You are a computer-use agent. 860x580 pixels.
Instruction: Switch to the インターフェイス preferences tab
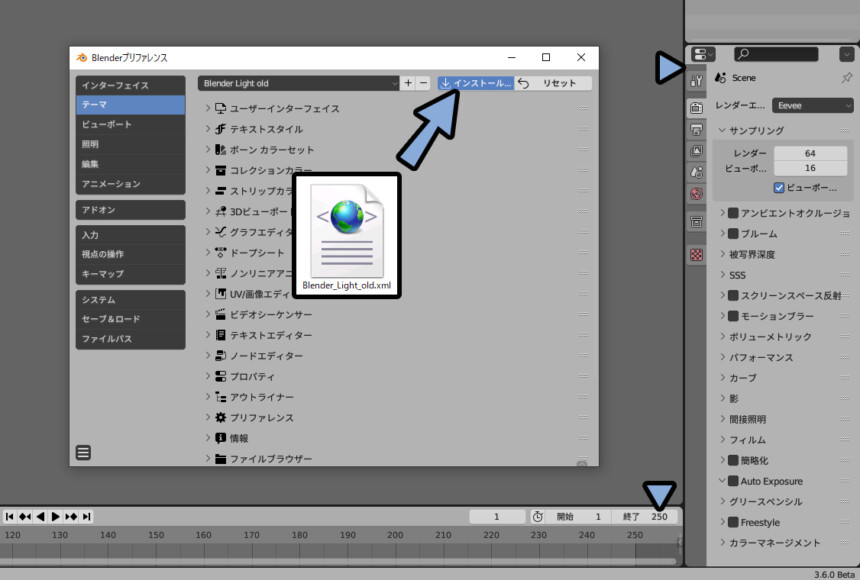tap(131, 85)
